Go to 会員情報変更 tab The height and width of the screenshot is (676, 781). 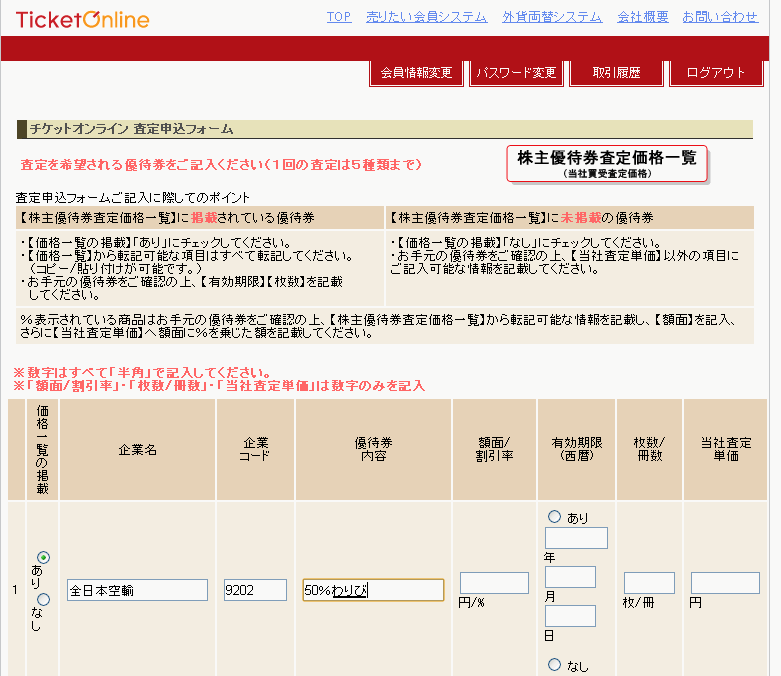(x=416, y=73)
